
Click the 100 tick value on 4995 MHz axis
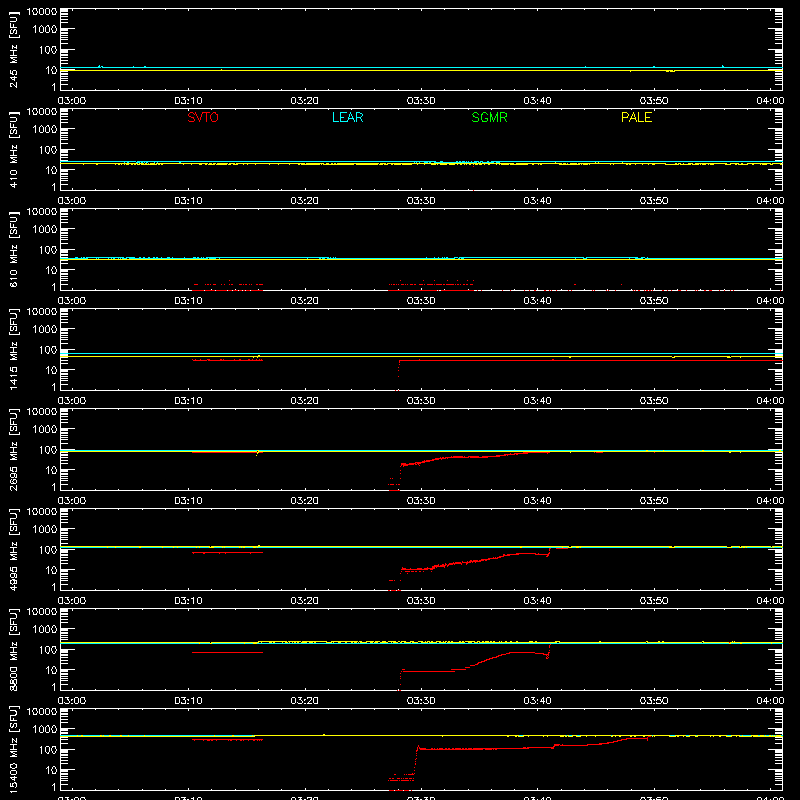[48, 550]
